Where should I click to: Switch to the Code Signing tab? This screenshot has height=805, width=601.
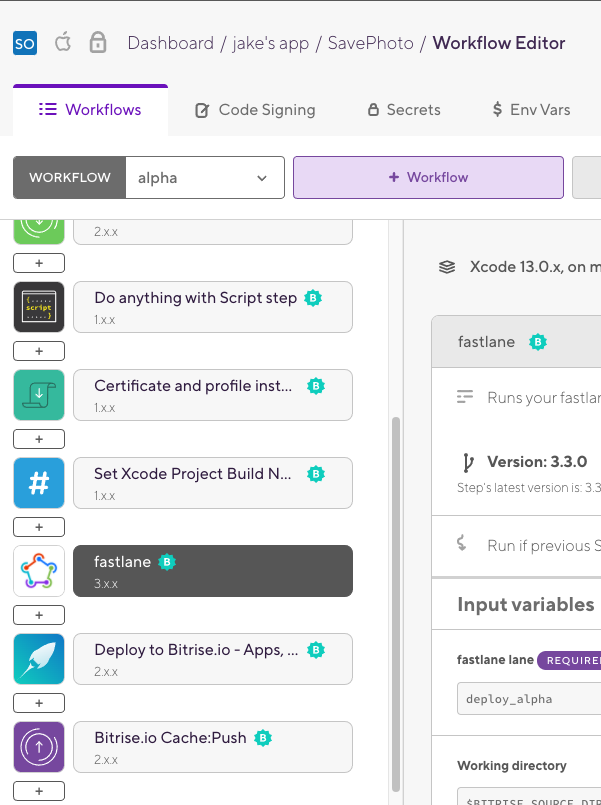255,110
